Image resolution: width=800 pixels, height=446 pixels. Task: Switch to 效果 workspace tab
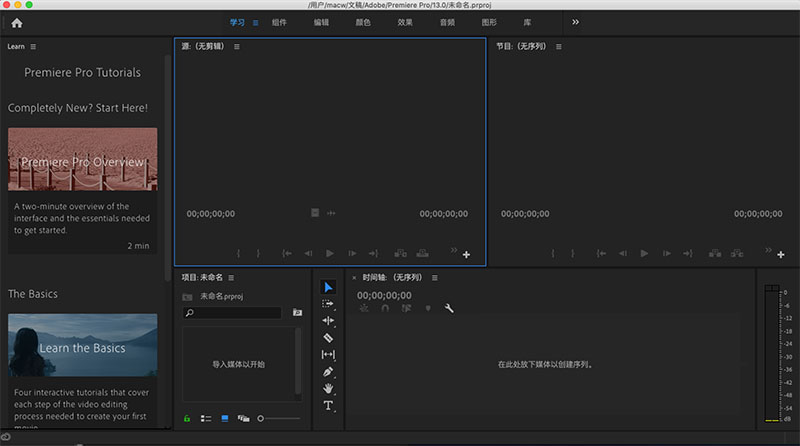tap(405, 22)
